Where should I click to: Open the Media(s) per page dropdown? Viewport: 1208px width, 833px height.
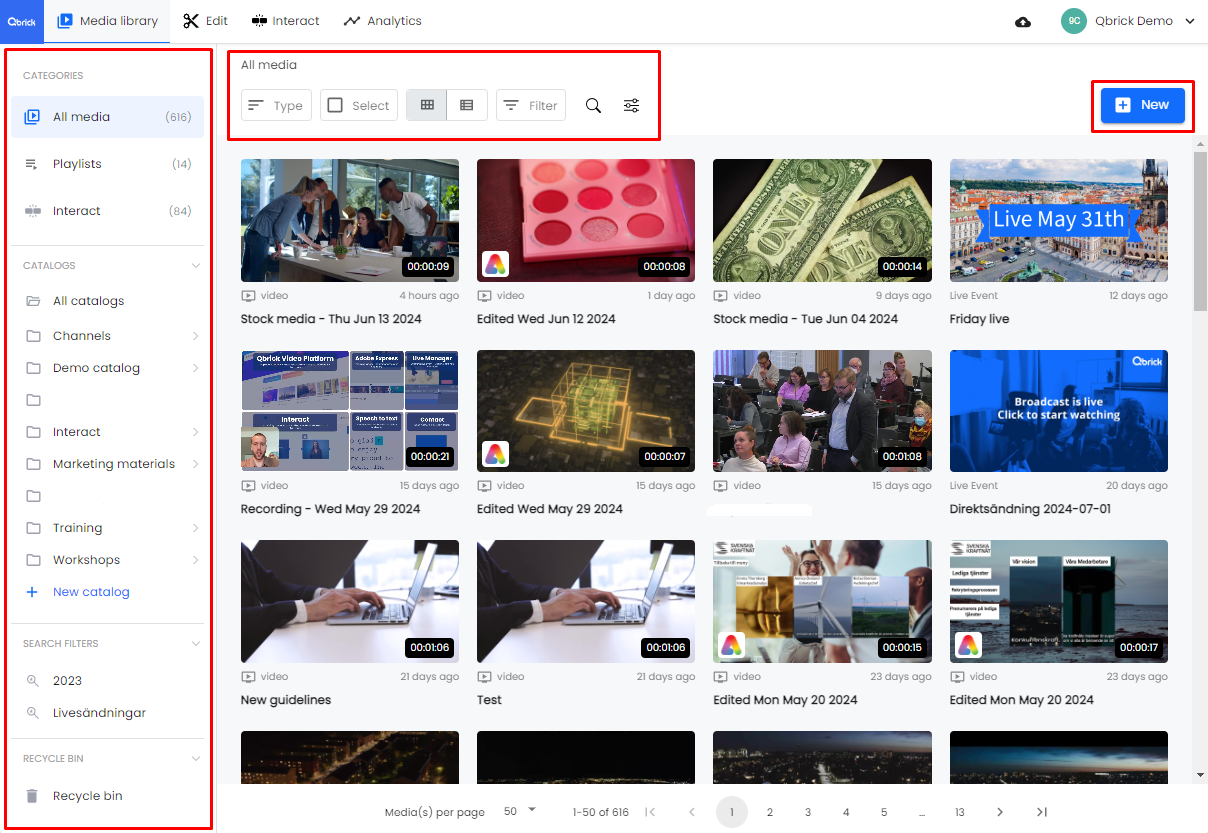point(520,811)
